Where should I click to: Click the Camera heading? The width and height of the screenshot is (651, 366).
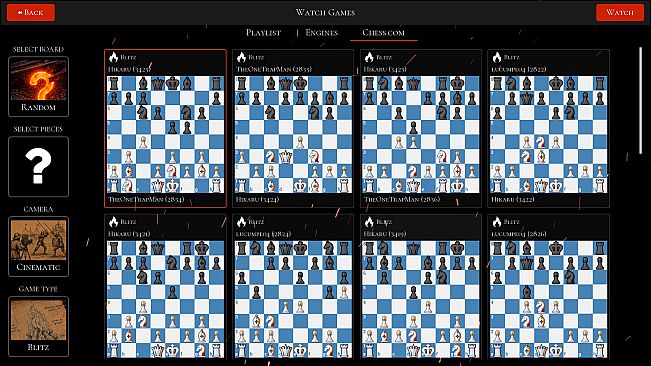(x=38, y=209)
